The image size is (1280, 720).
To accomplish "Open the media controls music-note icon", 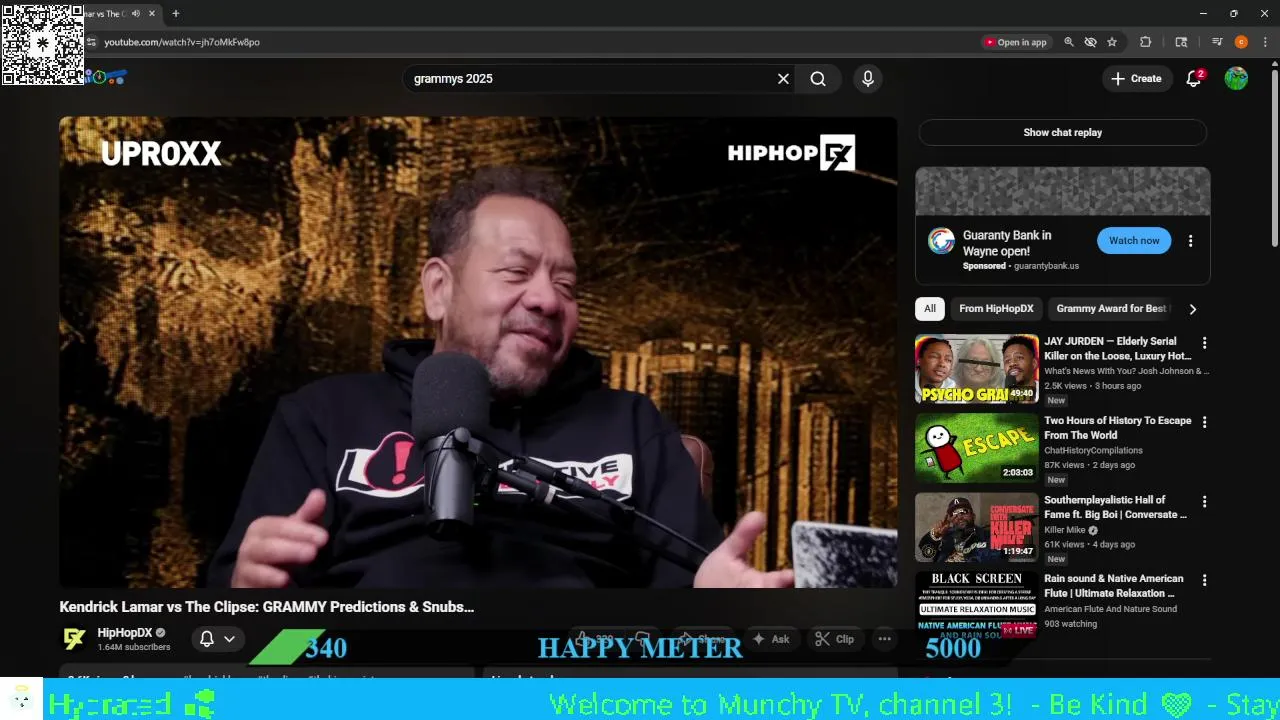I will point(1217,42).
